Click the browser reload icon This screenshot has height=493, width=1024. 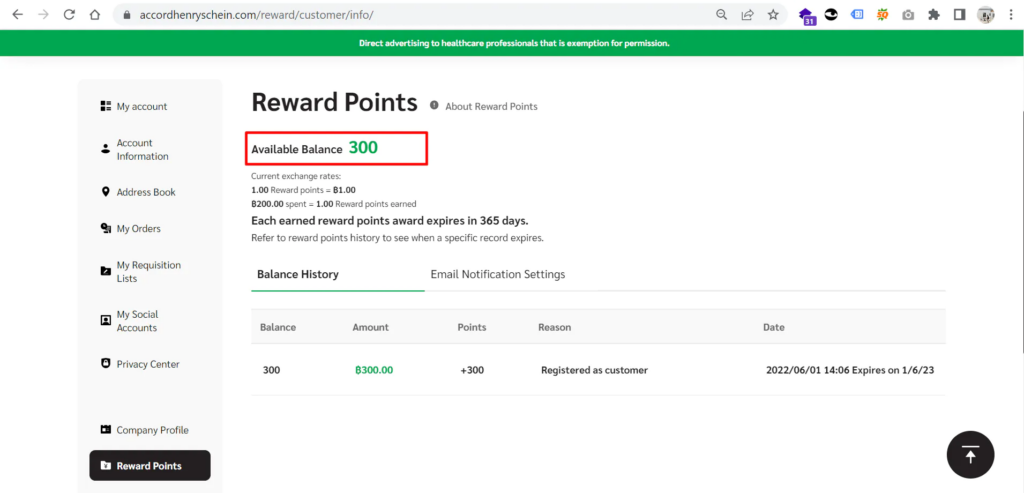pos(69,15)
